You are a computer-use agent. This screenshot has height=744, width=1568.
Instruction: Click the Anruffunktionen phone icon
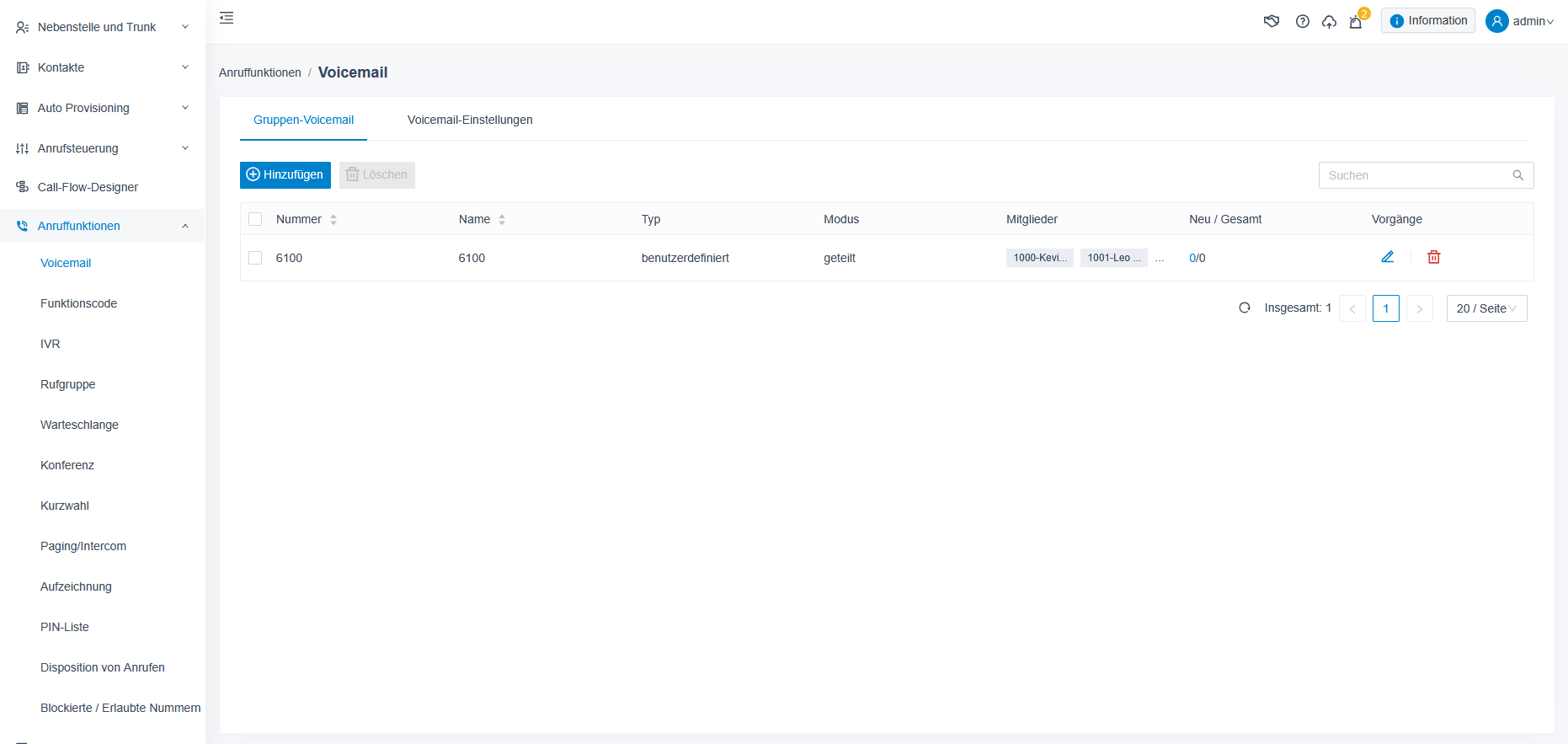[x=23, y=226]
